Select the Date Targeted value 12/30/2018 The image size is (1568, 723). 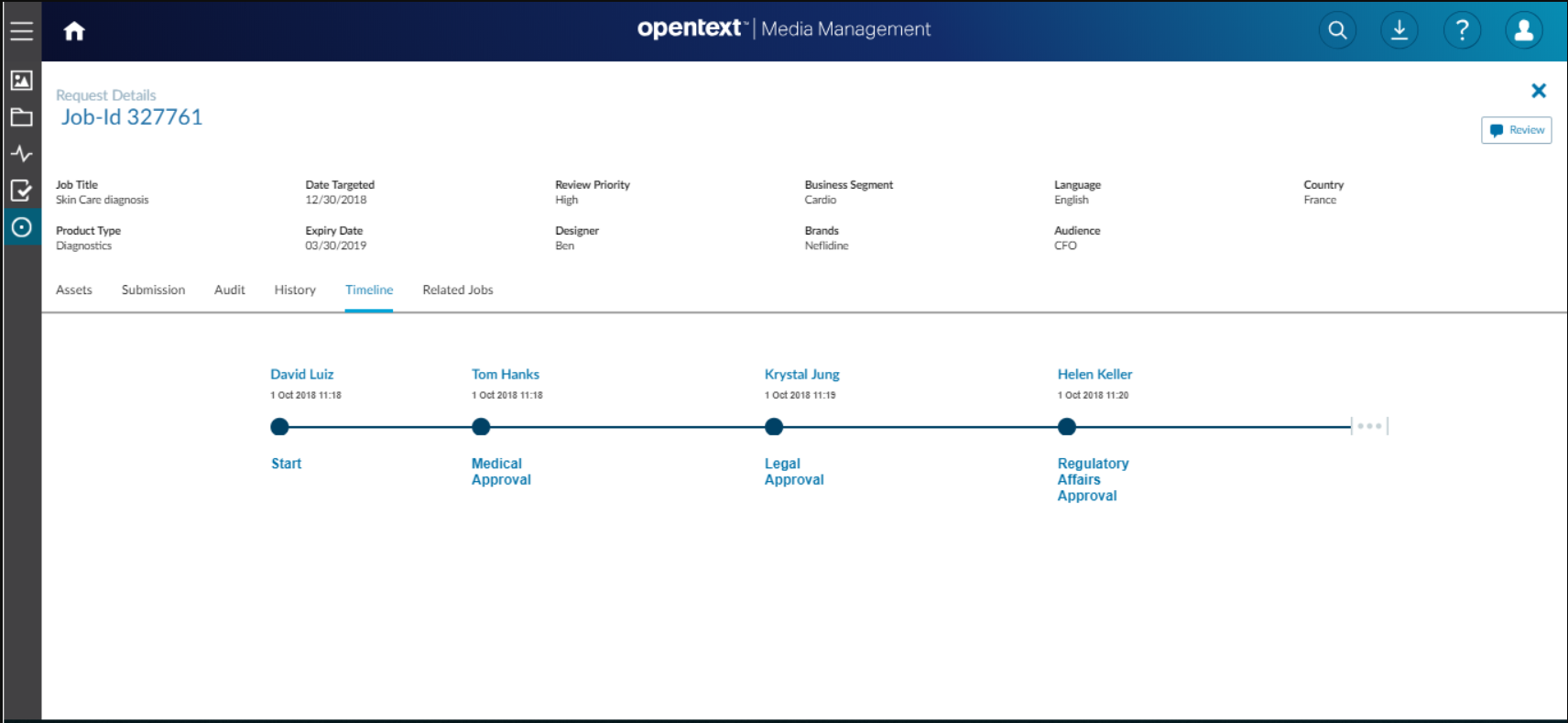click(x=336, y=200)
